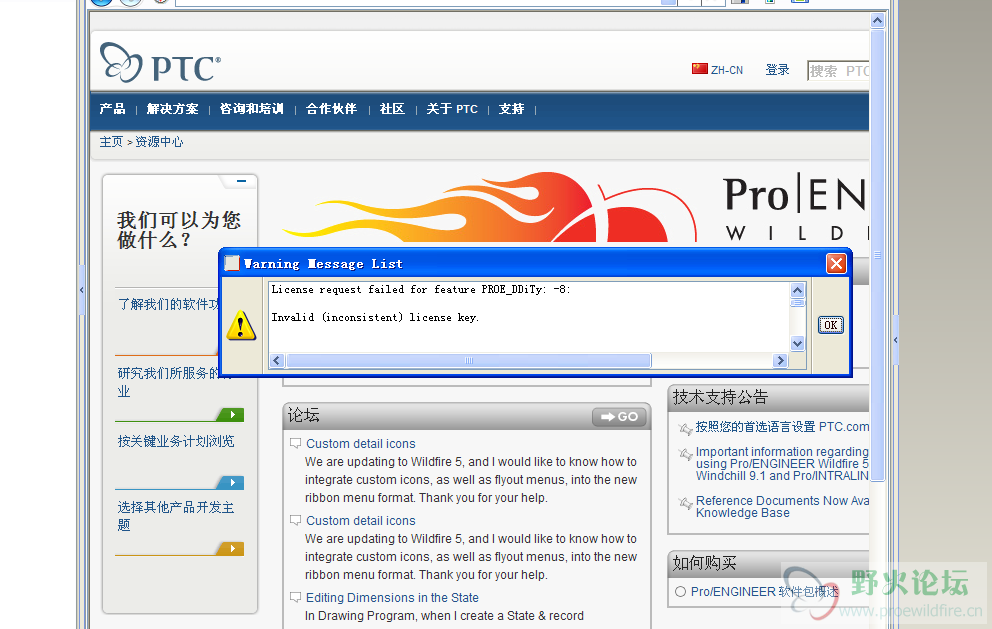This screenshot has height=629, width=992.
Task: Click the speech bubble icon of second Custom detail icons
Action: [x=295, y=521]
